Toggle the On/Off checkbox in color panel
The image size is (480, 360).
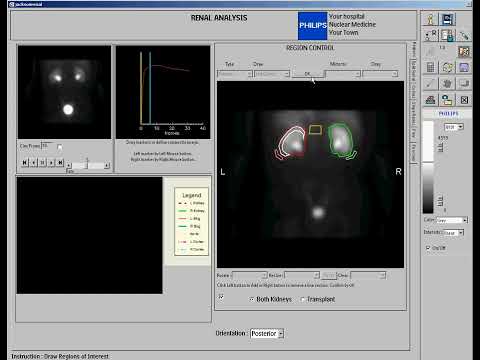[x=428, y=248]
